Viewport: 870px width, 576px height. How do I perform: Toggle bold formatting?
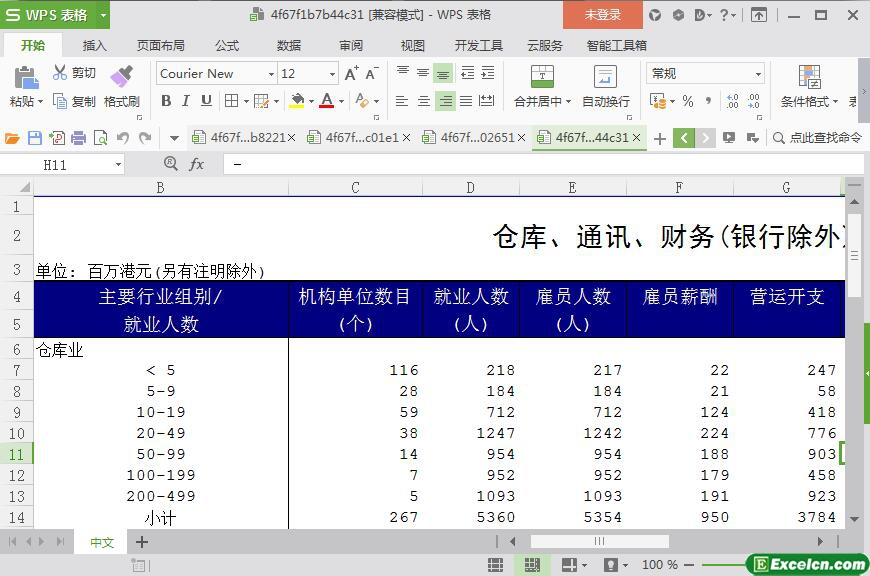tap(166, 101)
